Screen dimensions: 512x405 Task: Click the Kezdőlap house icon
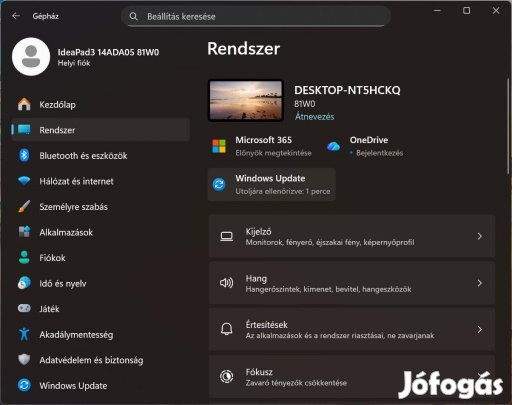(24, 104)
